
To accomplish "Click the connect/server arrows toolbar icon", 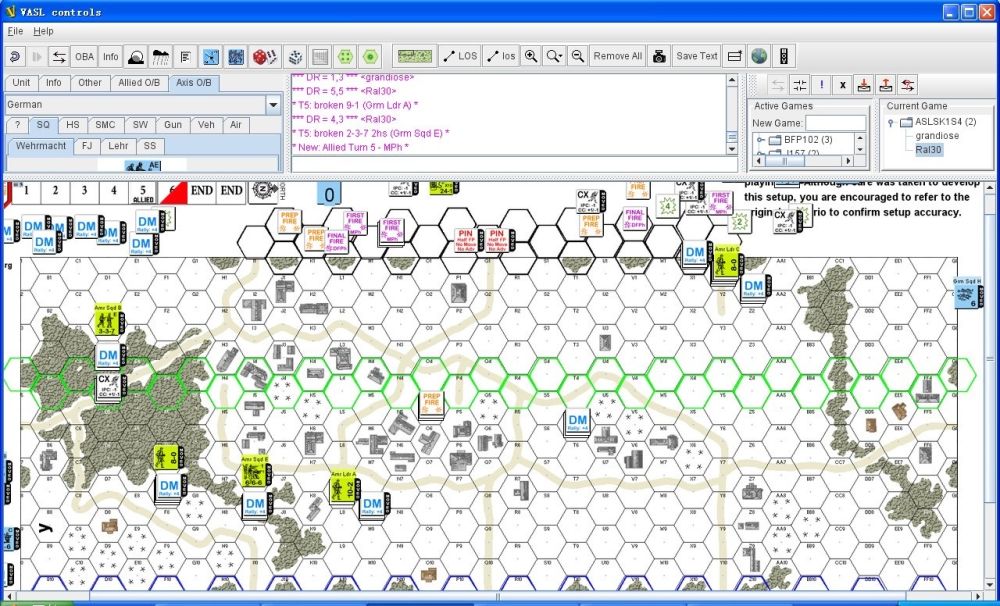I will pos(59,56).
